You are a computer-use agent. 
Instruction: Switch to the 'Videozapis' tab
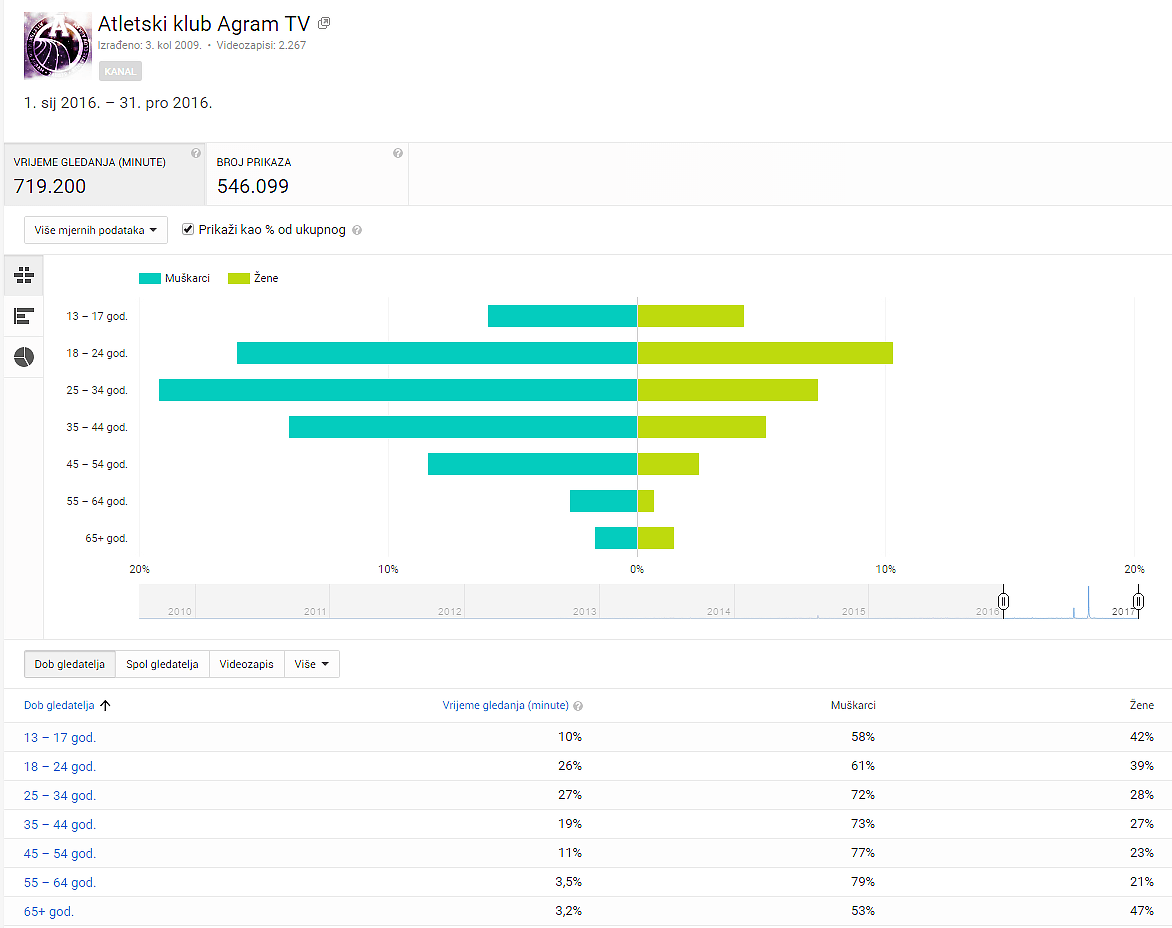pyautogui.click(x=247, y=664)
